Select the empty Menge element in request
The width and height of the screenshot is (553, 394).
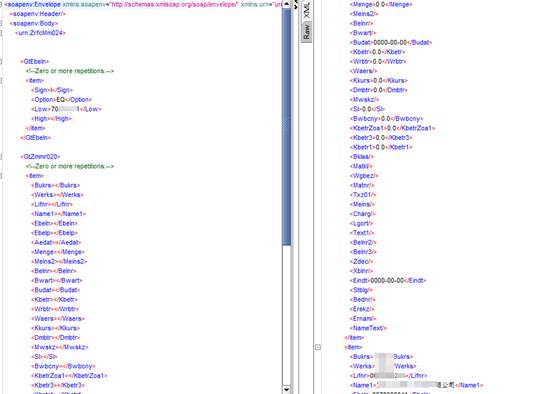click(58, 252)
